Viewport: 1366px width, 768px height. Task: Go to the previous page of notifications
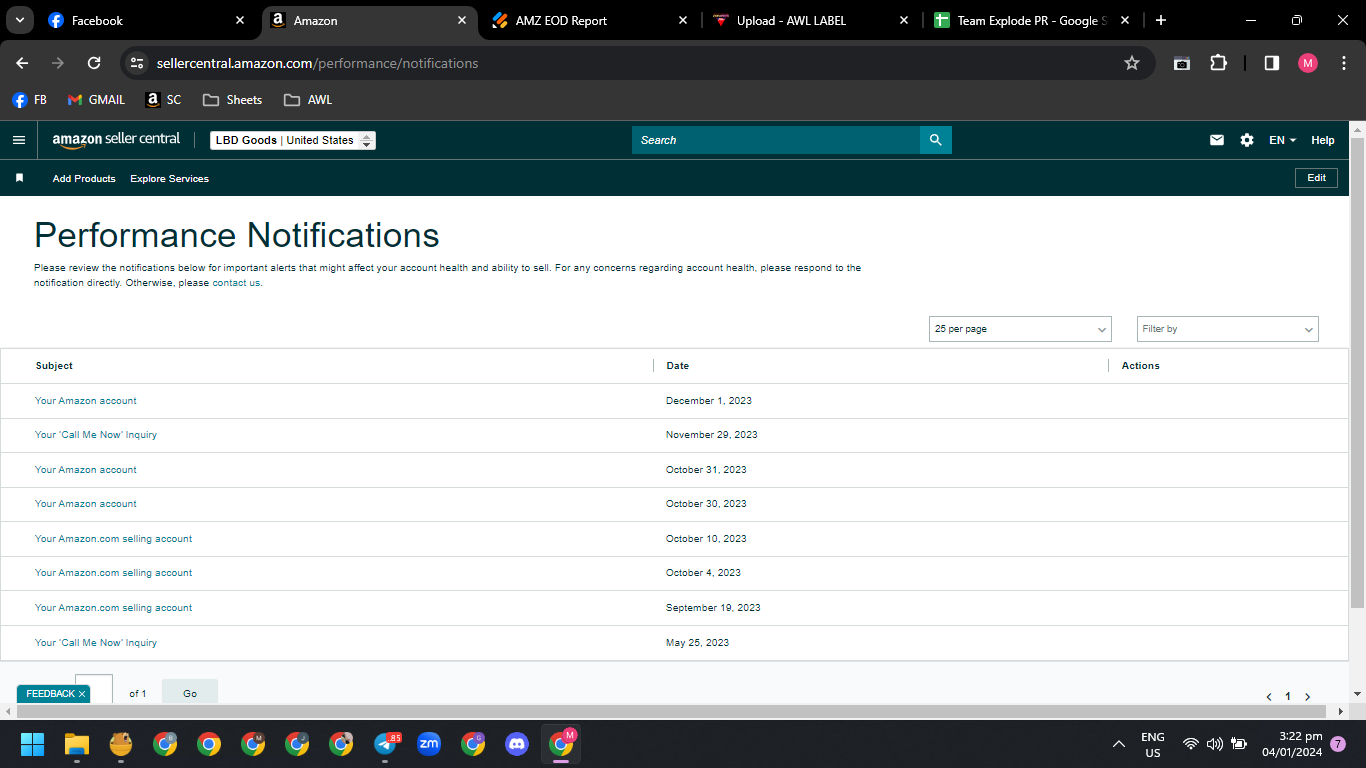[1269, 696]
